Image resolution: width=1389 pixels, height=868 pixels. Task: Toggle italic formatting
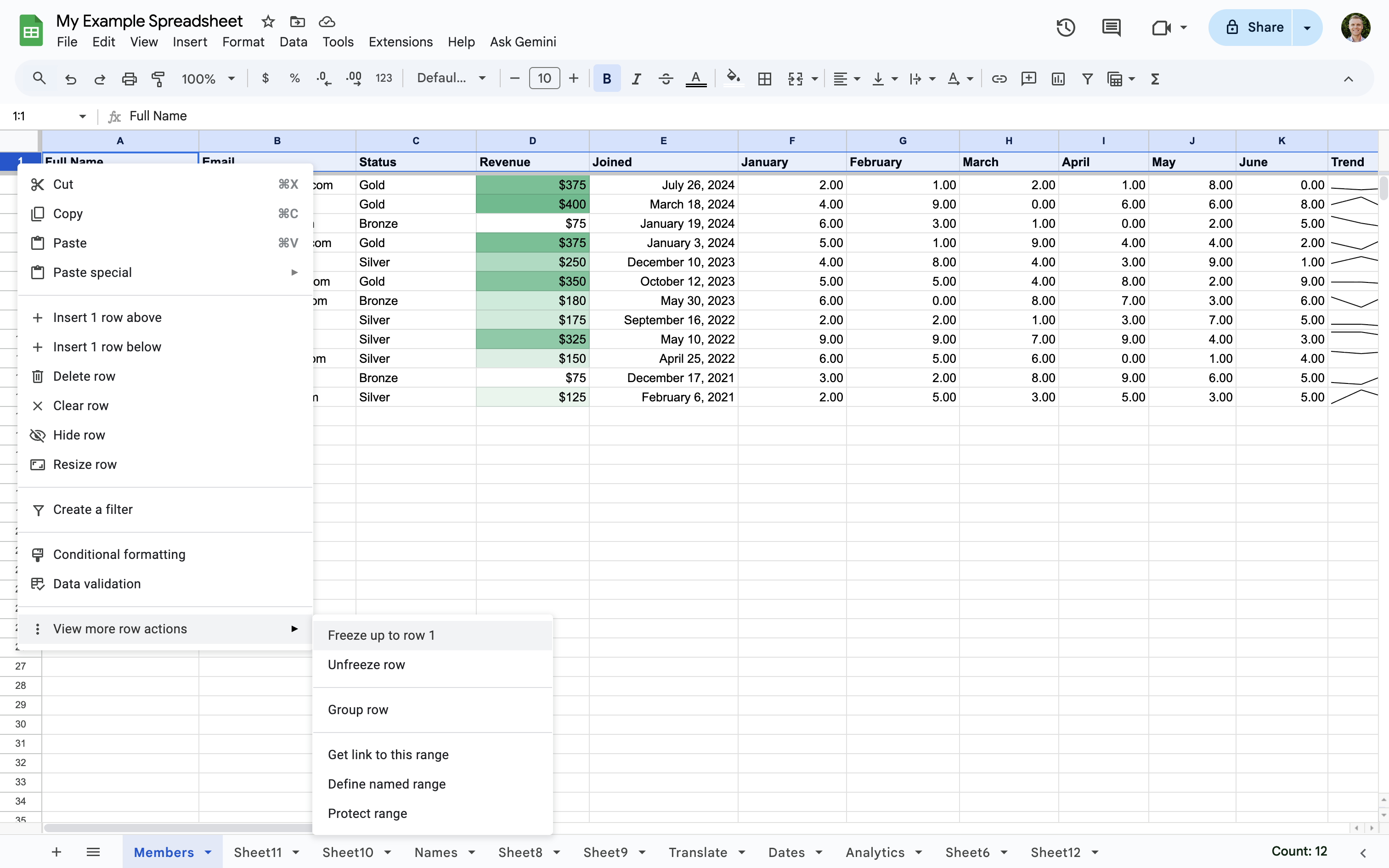pos(636,79)
